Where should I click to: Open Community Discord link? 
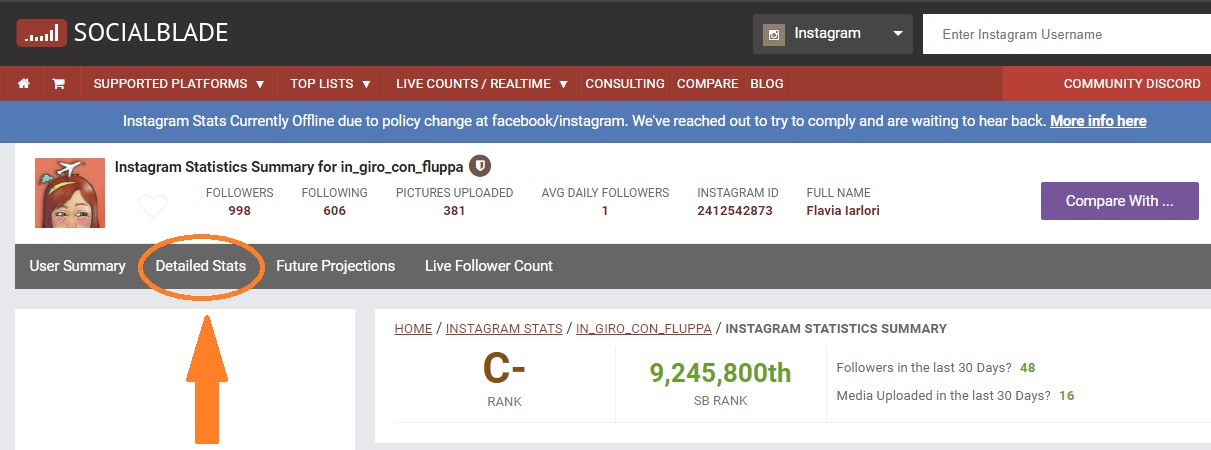tap(1132, 84)
